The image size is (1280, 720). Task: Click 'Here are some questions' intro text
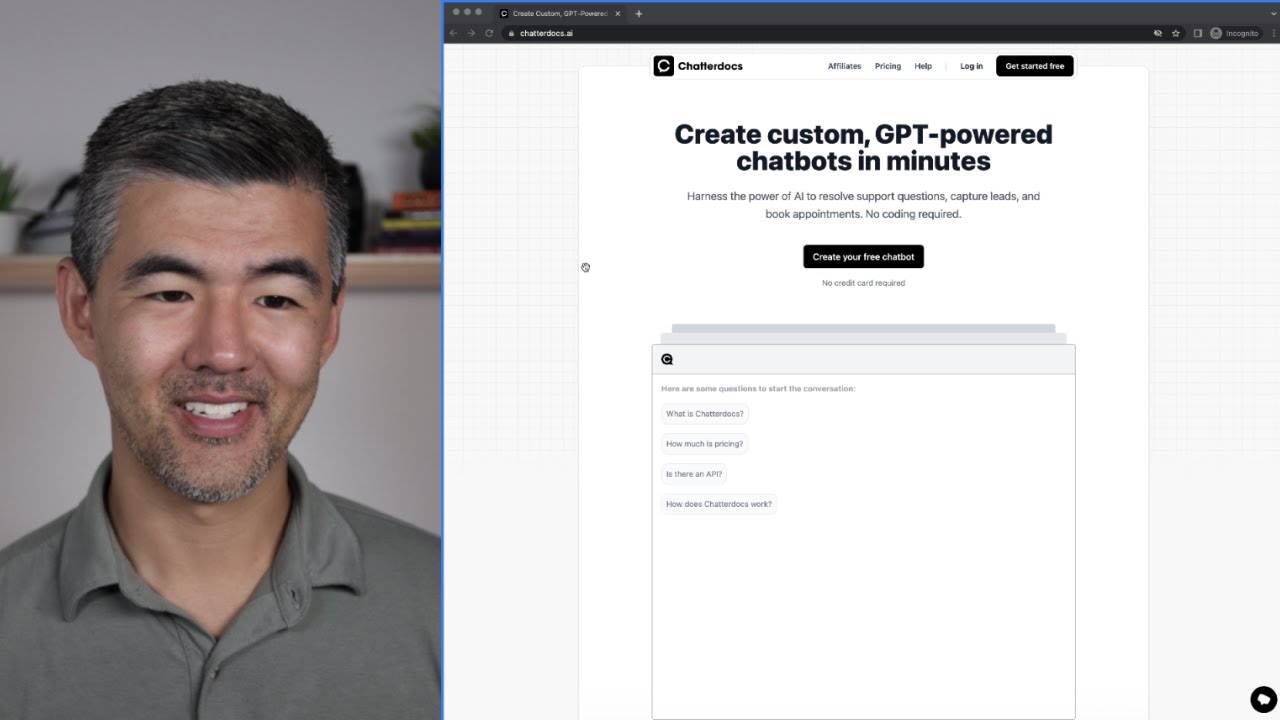pos(758,388)
